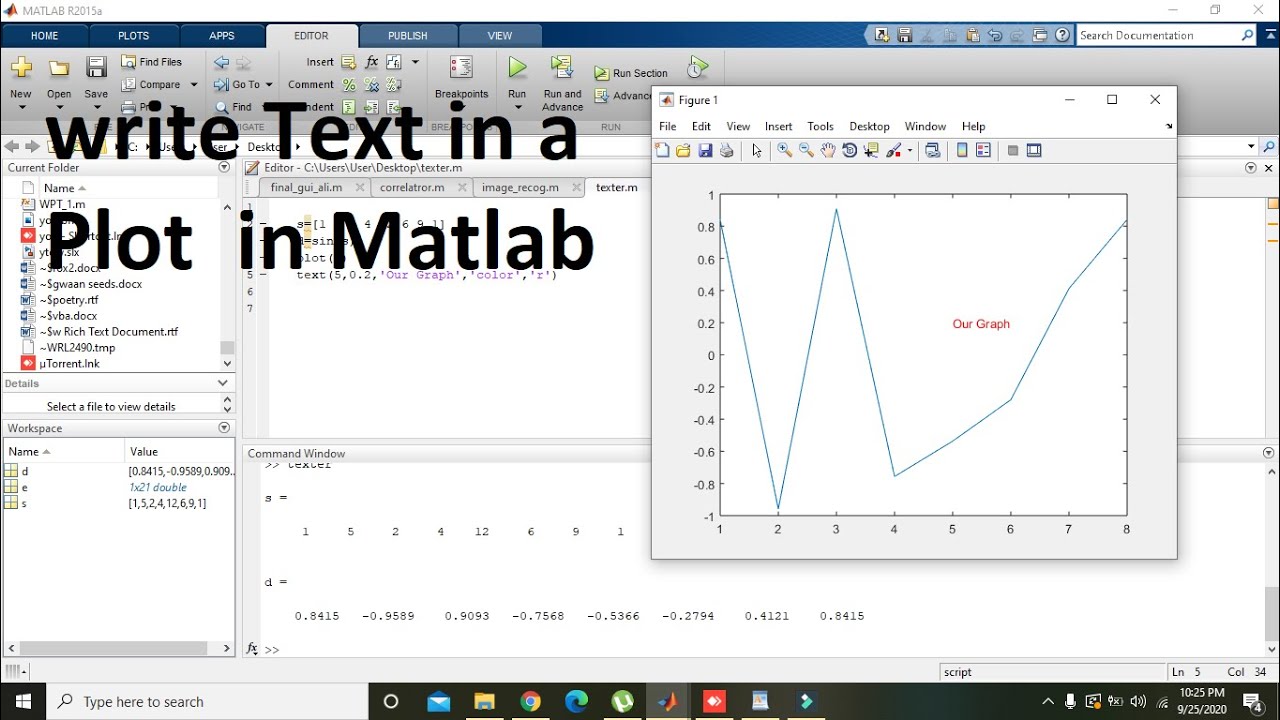The width and height of the screenshot is (1280, 720).
Task: Collapse the Details panel chevron
Action: tap(224, 383)
